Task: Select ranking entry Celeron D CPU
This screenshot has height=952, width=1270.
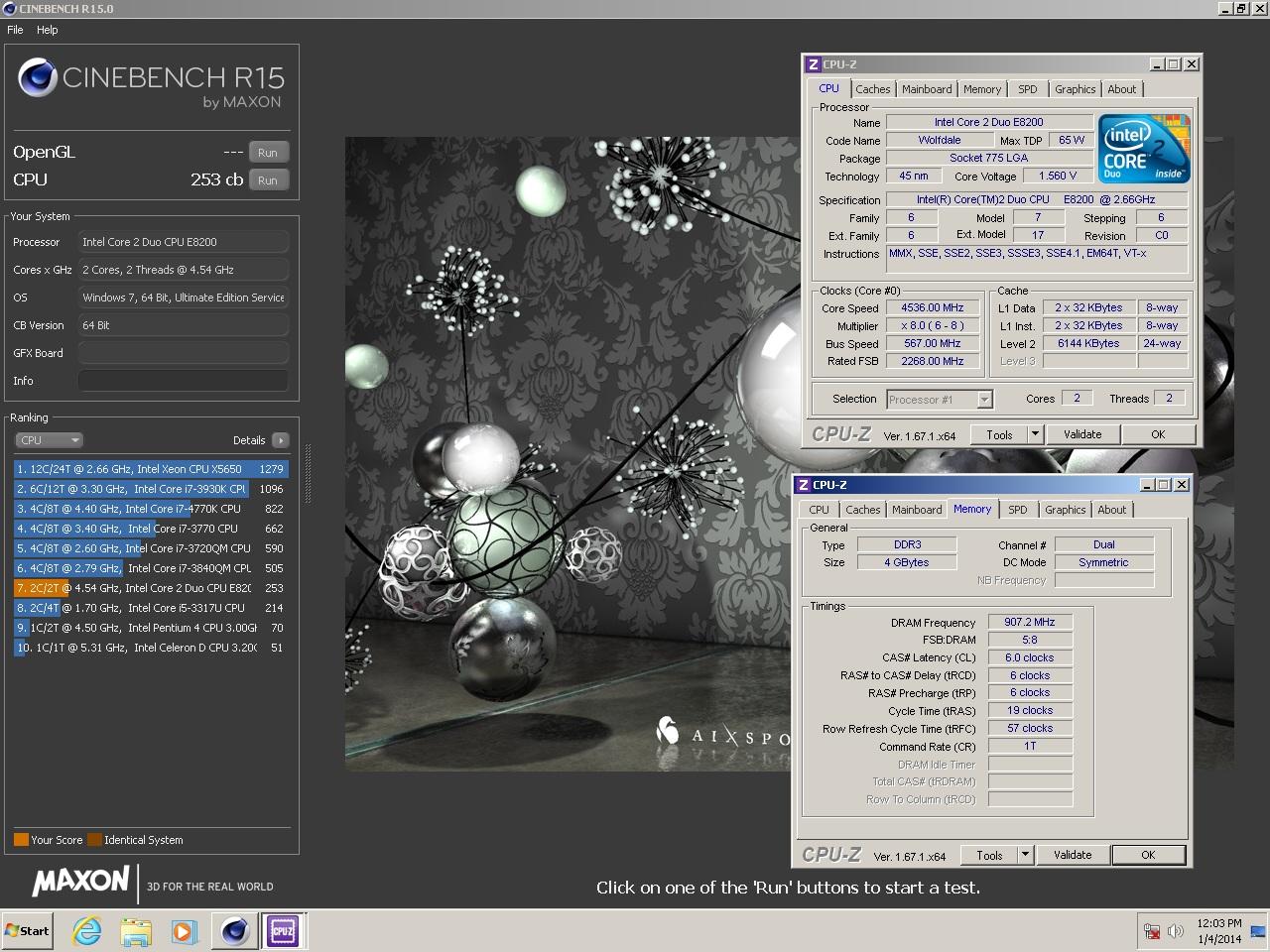Action: pos(151,648)
